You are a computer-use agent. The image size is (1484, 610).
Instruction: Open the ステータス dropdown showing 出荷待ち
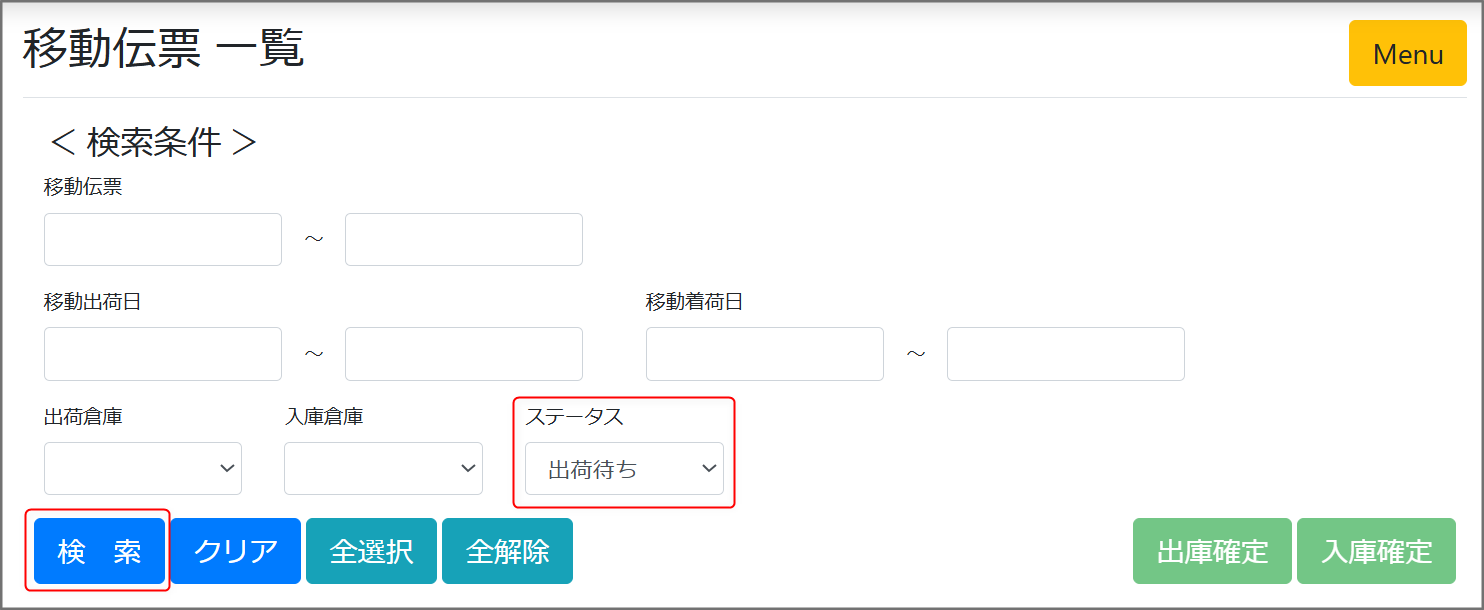624,468
